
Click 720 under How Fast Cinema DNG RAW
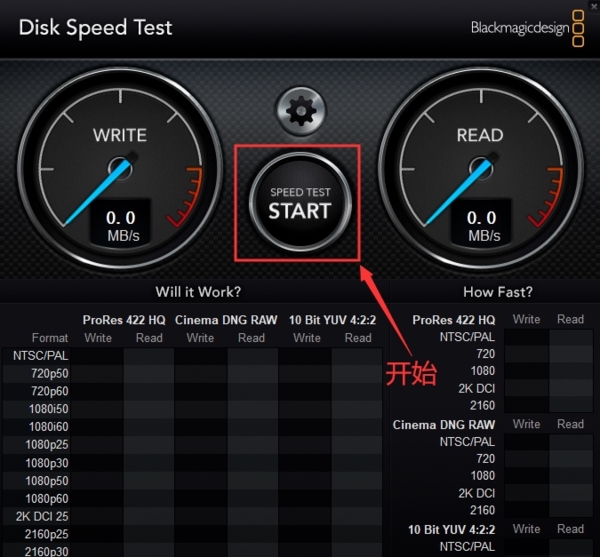[x=486, y=459]
